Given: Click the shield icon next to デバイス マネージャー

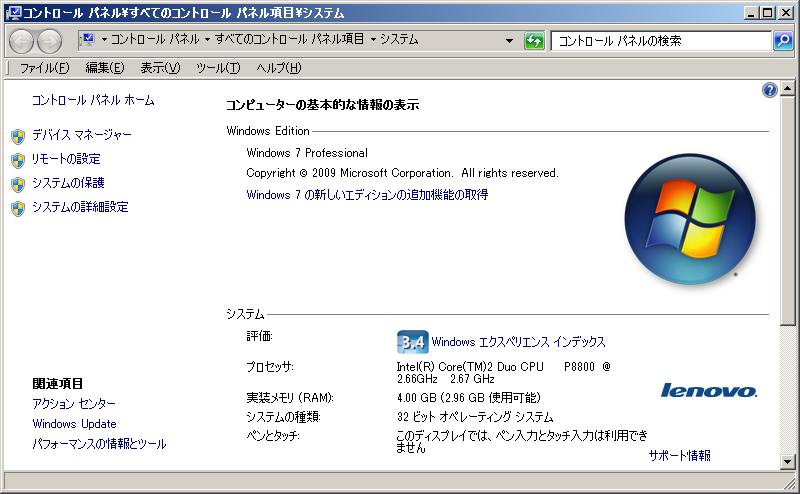Looking at the screenshot, I should 17,135.
